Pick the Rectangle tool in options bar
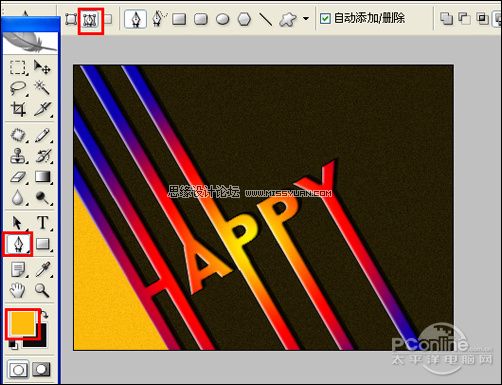The image size is (502, 385). tap(179, 19)
